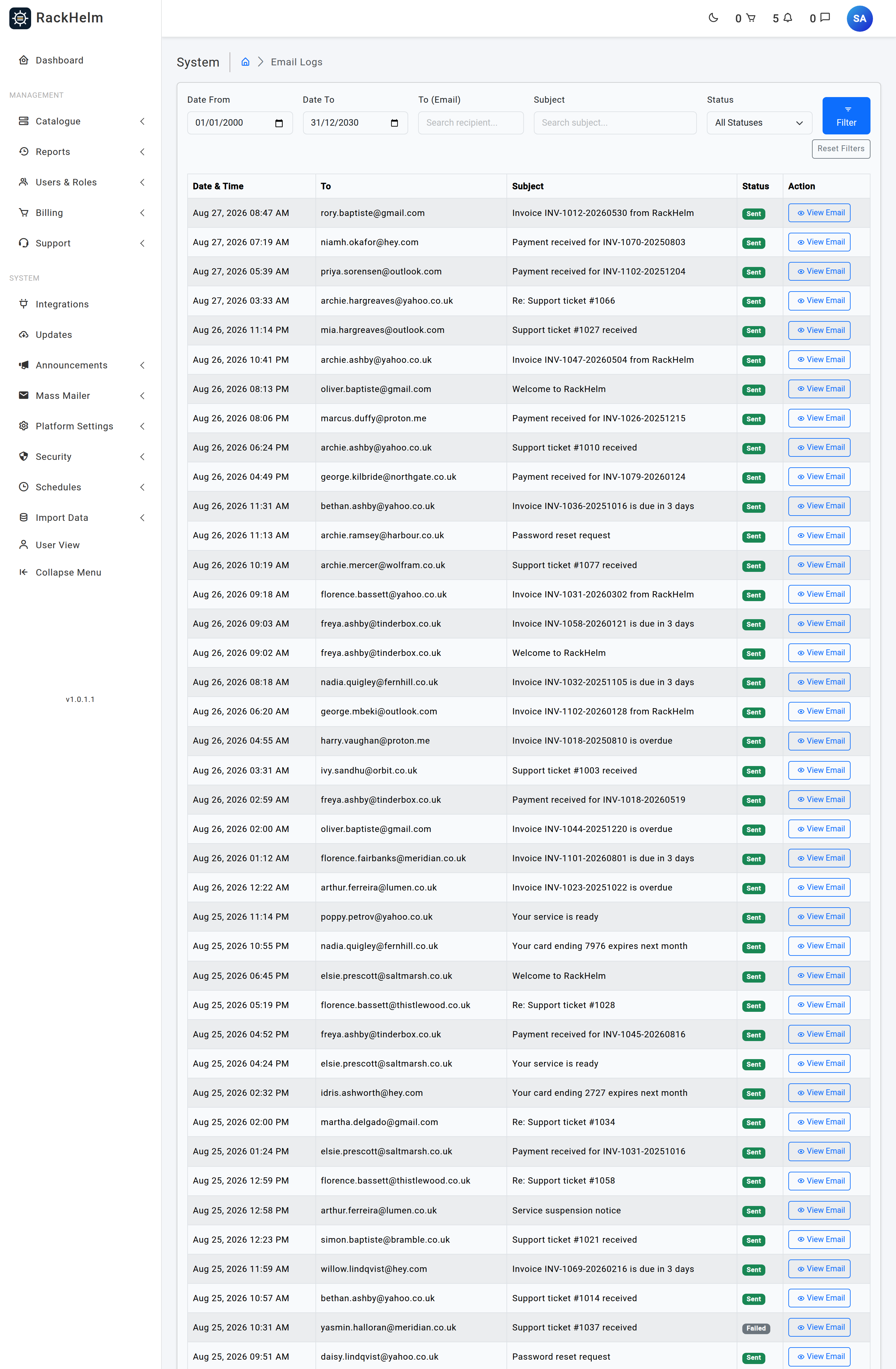View email for 'Password reset request' to archie.ramsey

819,535
